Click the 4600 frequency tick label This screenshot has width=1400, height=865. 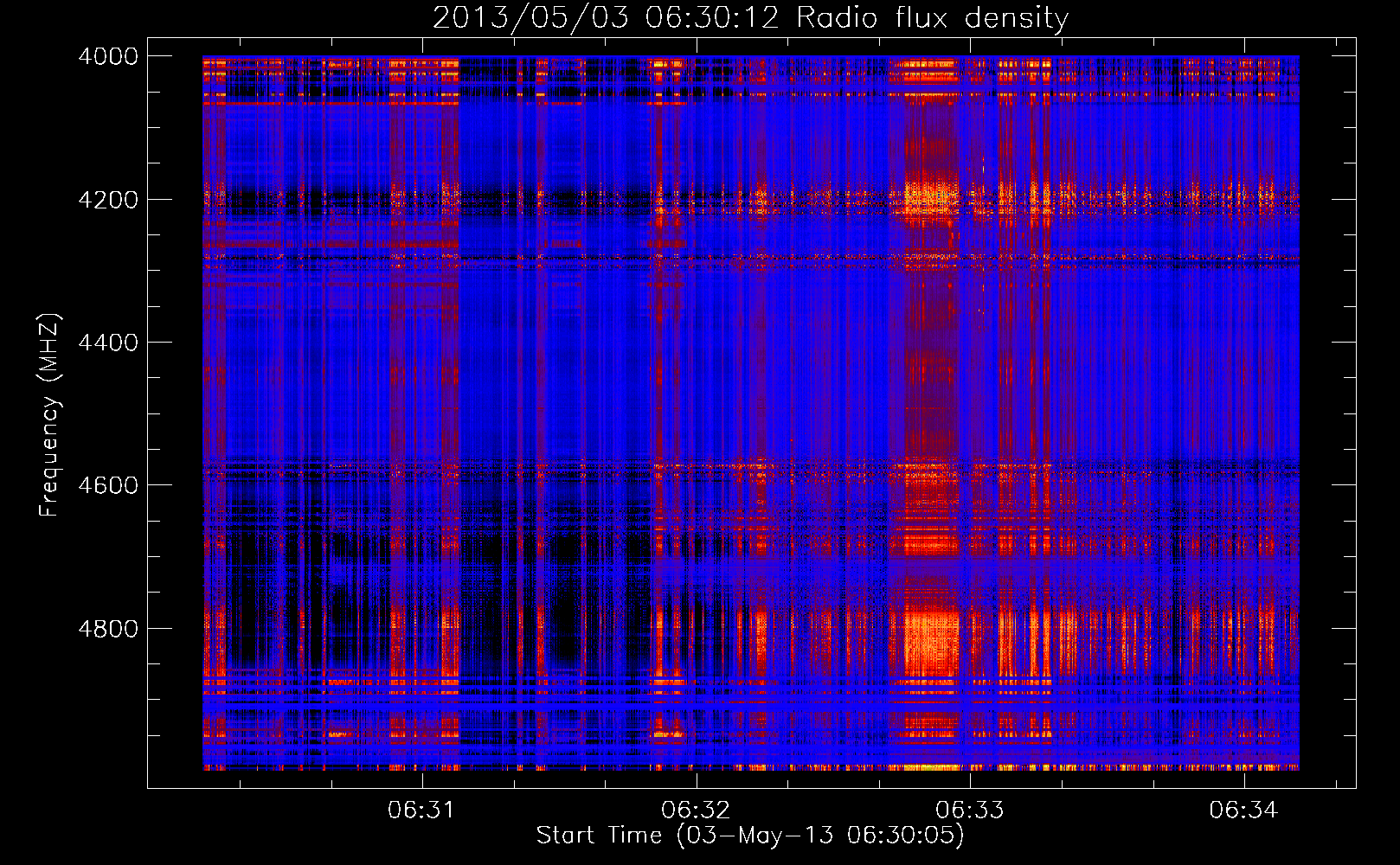click(x=108, y=485)
